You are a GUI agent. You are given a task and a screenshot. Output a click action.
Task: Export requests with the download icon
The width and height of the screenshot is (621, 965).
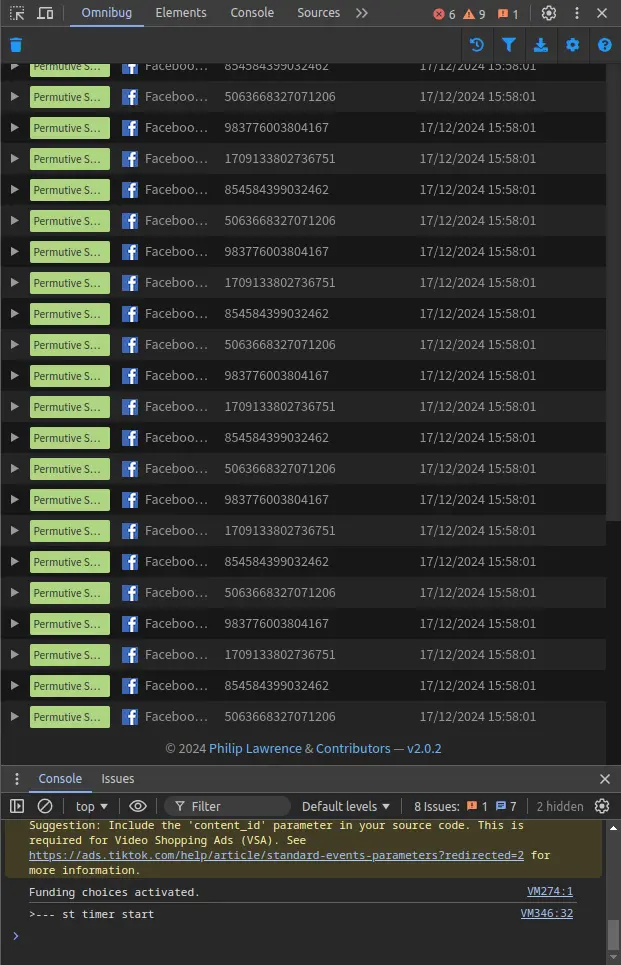tap(541, 45)
